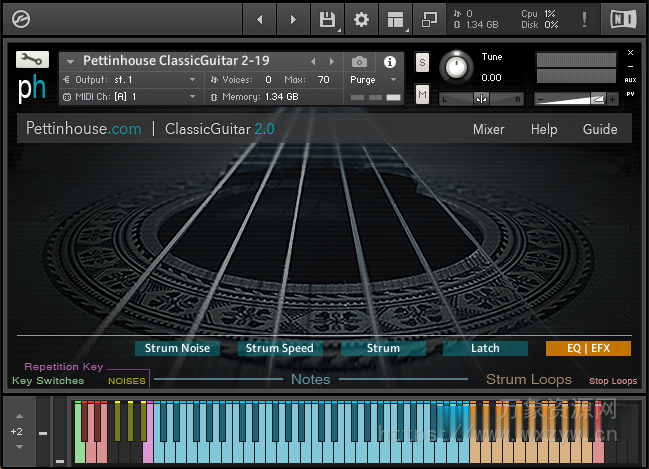Click the ph Pettinhouse logo

(x=31, y=88)
